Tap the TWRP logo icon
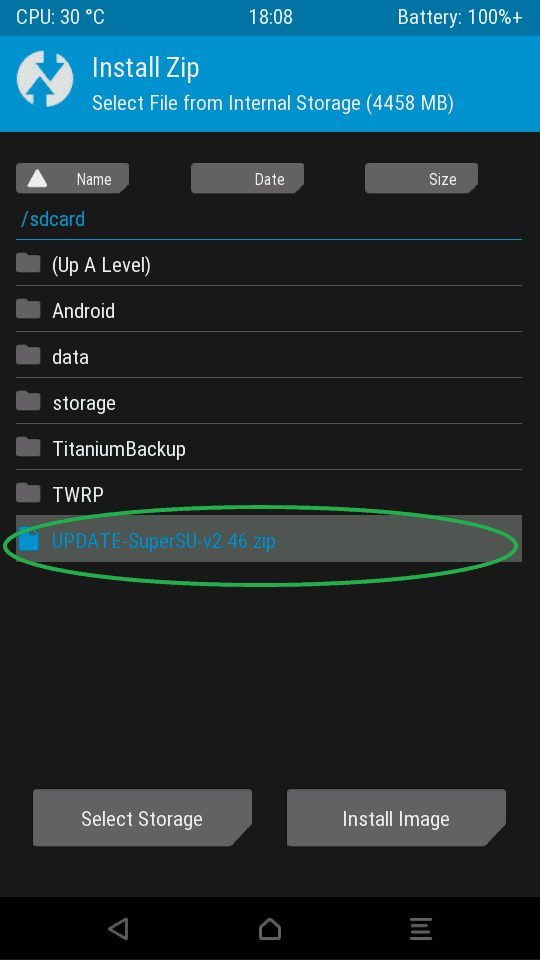Screen dimensions: 540x960 coord(45,79)
